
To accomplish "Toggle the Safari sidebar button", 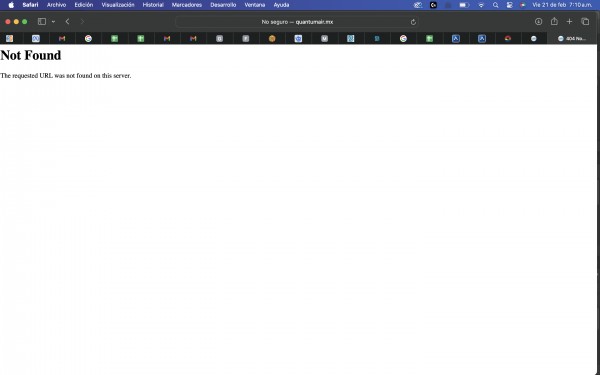I will point(42,22).
